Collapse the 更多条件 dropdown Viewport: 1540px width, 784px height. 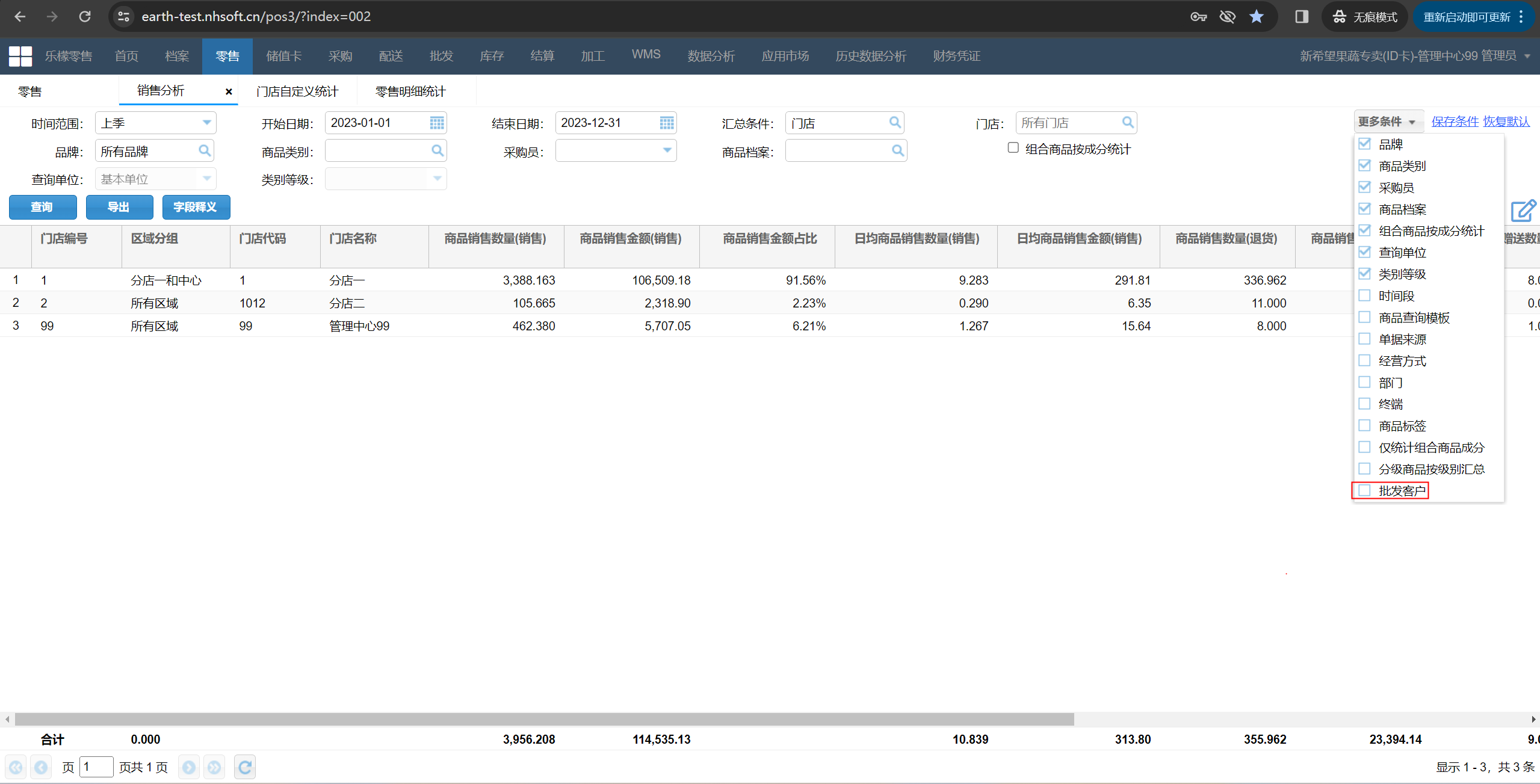click(x=1388, y=122)
